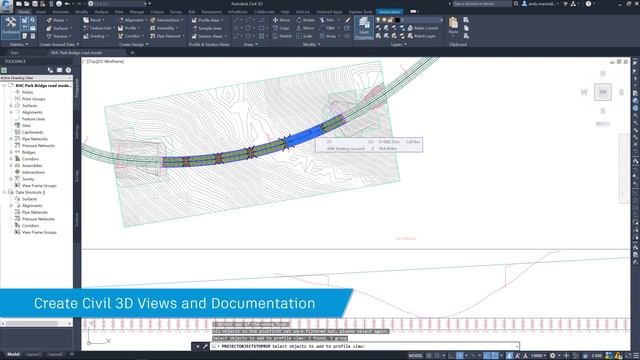Open the Settings vertical tab
This screenshot has height=360, width=640.
pos(77,132)
